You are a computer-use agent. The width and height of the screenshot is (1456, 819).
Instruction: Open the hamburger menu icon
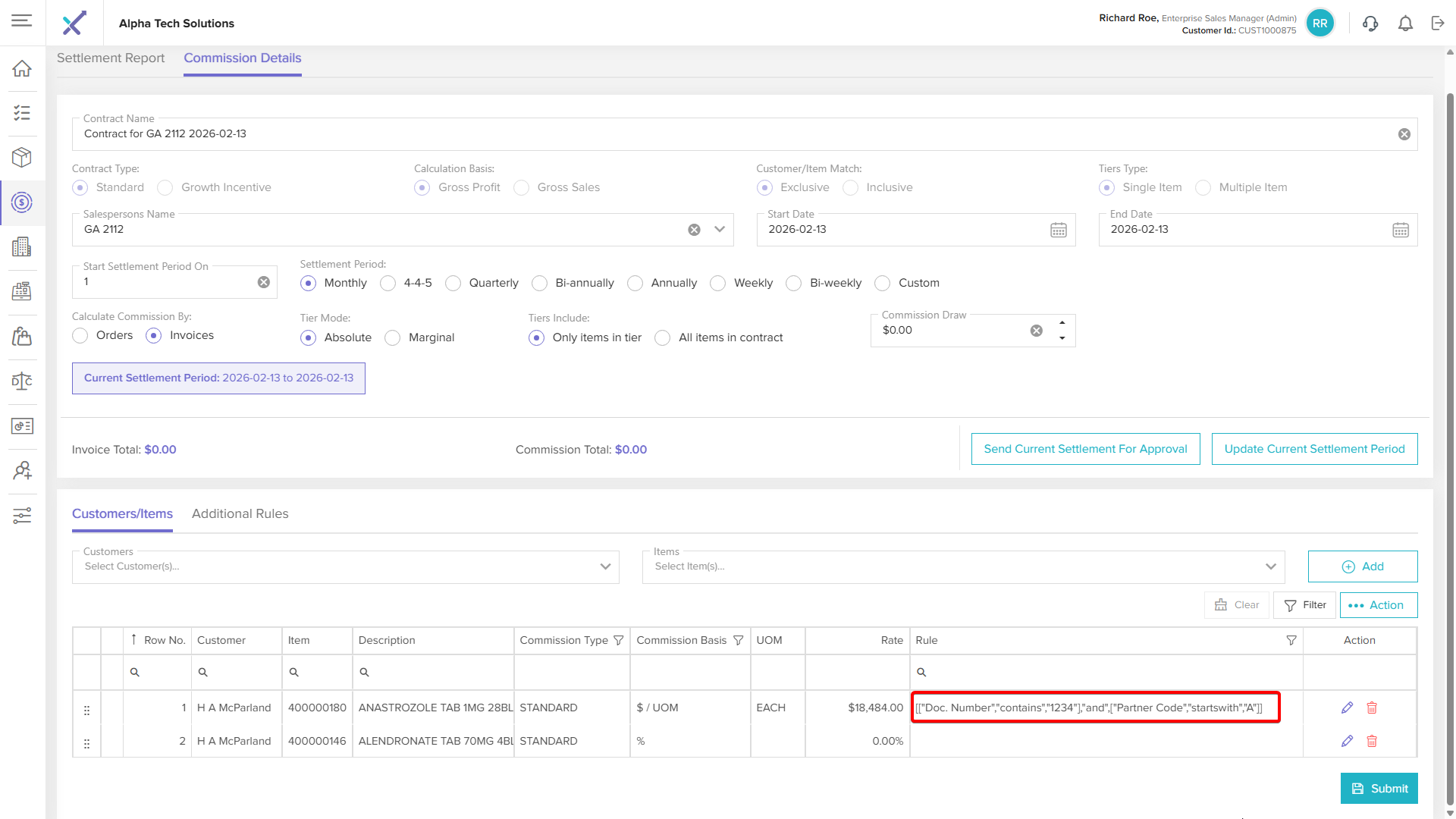click(x=22, y=20)
